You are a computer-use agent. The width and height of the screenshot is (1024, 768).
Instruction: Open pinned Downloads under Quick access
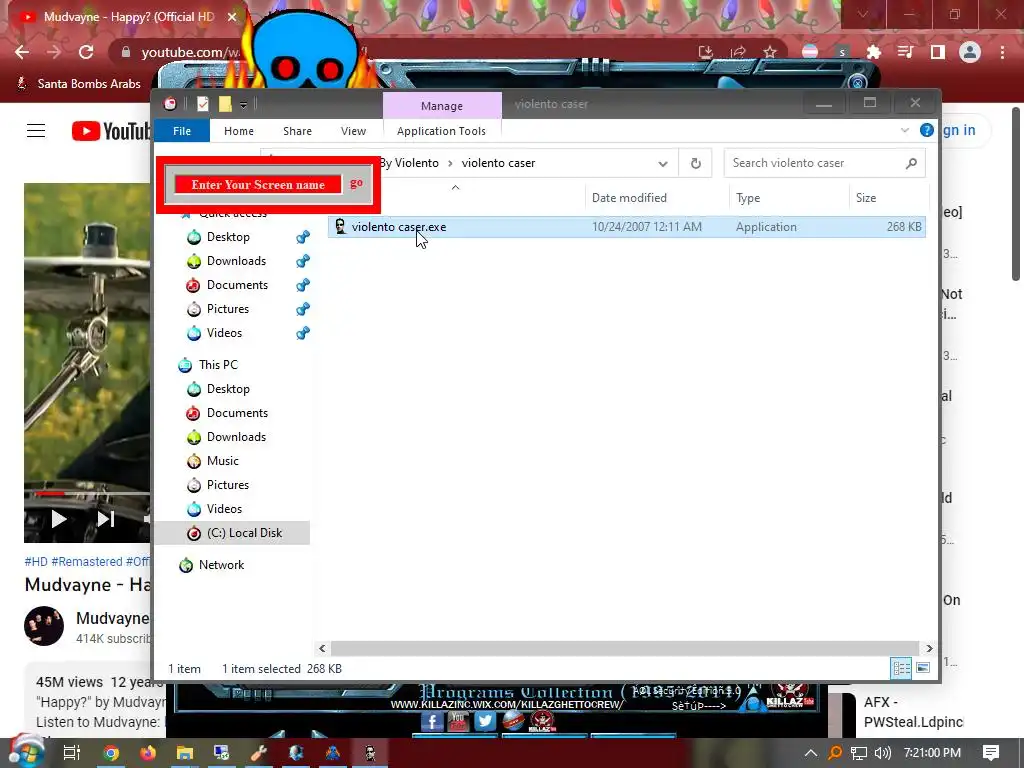click(x=236, y=261)
